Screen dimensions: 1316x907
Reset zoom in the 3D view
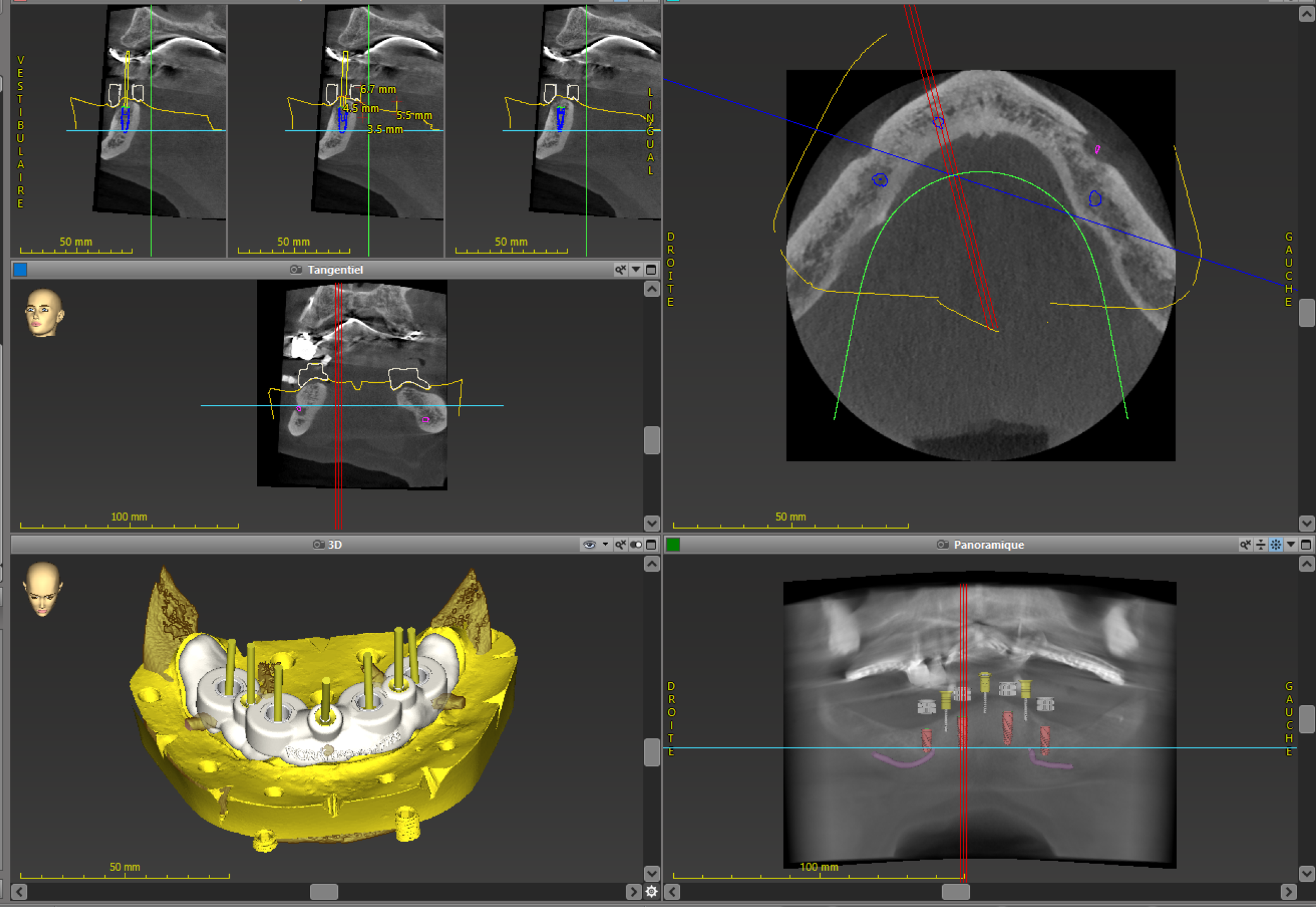point(621,544)
